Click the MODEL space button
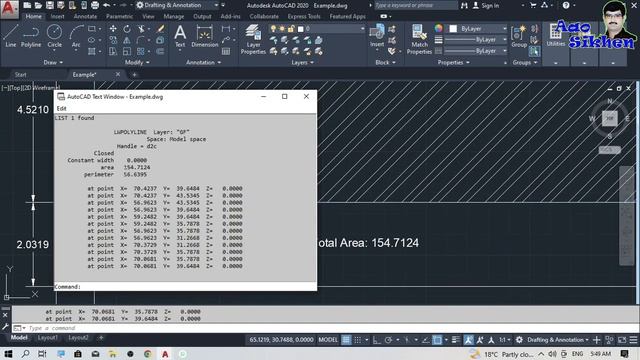 328,340
